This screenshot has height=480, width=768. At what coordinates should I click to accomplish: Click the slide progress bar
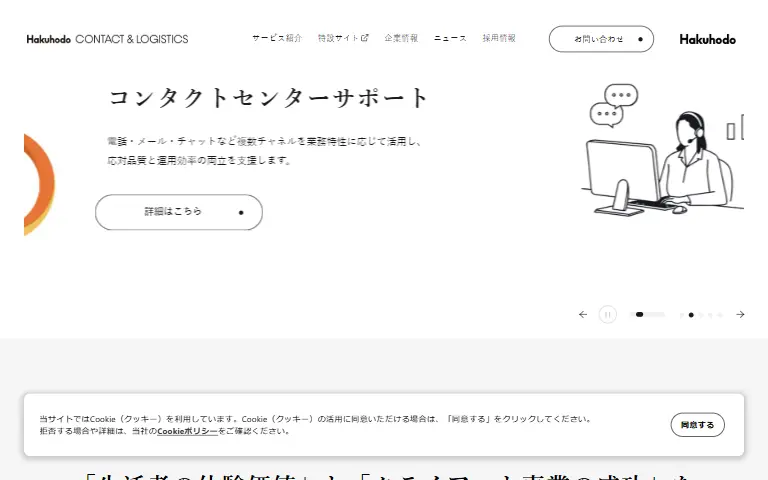click(647, 314)
